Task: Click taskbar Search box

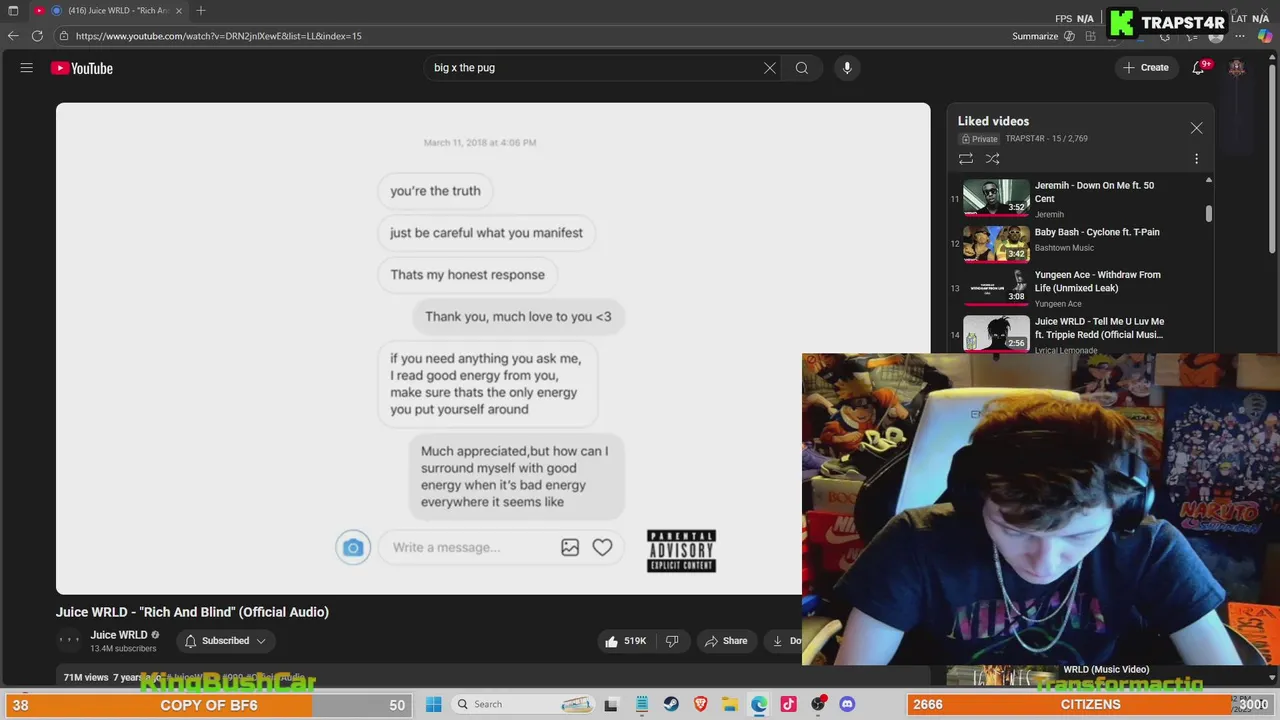Action: click(x=523, y=704)
